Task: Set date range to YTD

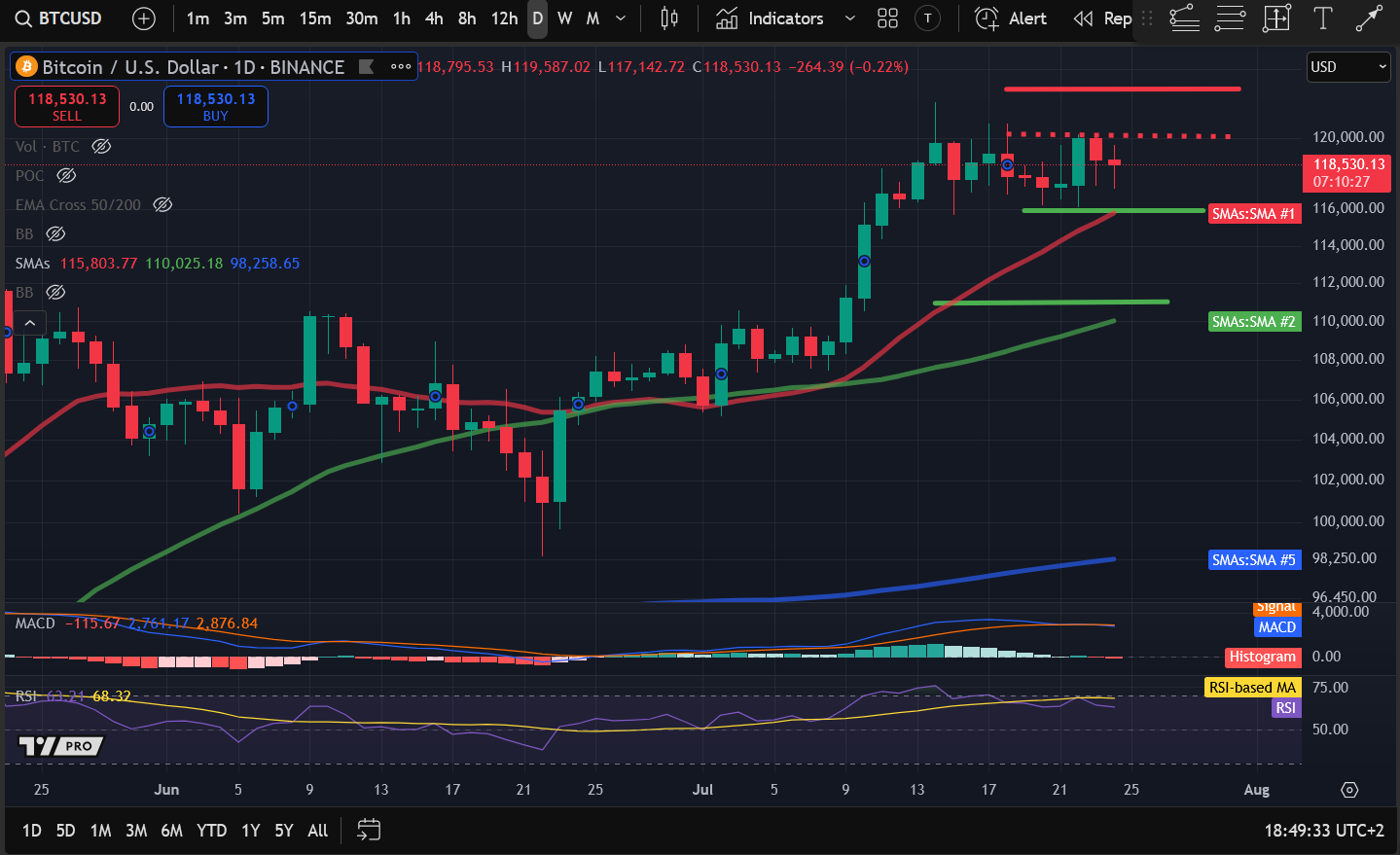Action: (211, 830)
